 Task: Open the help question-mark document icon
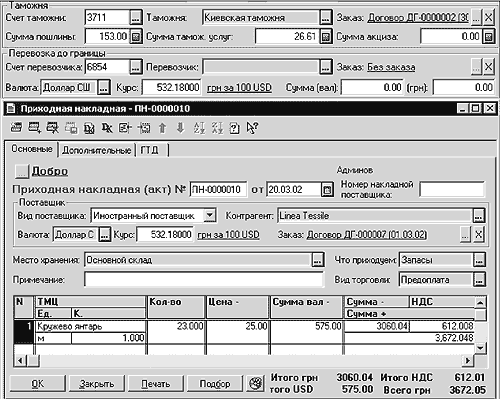click(x=234, y=128)
